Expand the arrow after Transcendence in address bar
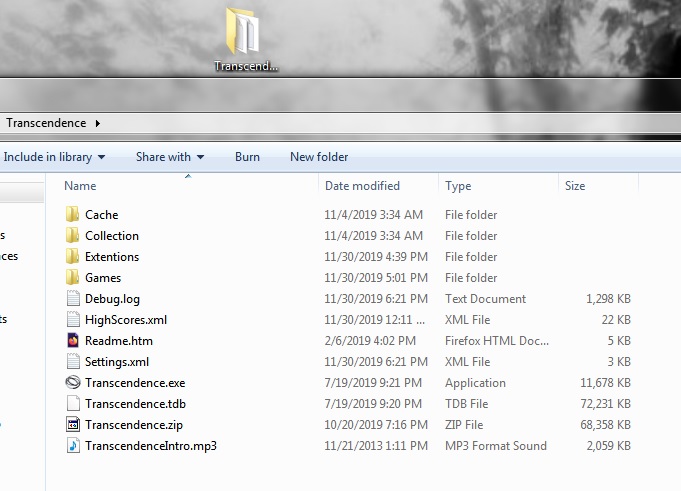Viewport: 681px width, 491px height. [98, 123]
